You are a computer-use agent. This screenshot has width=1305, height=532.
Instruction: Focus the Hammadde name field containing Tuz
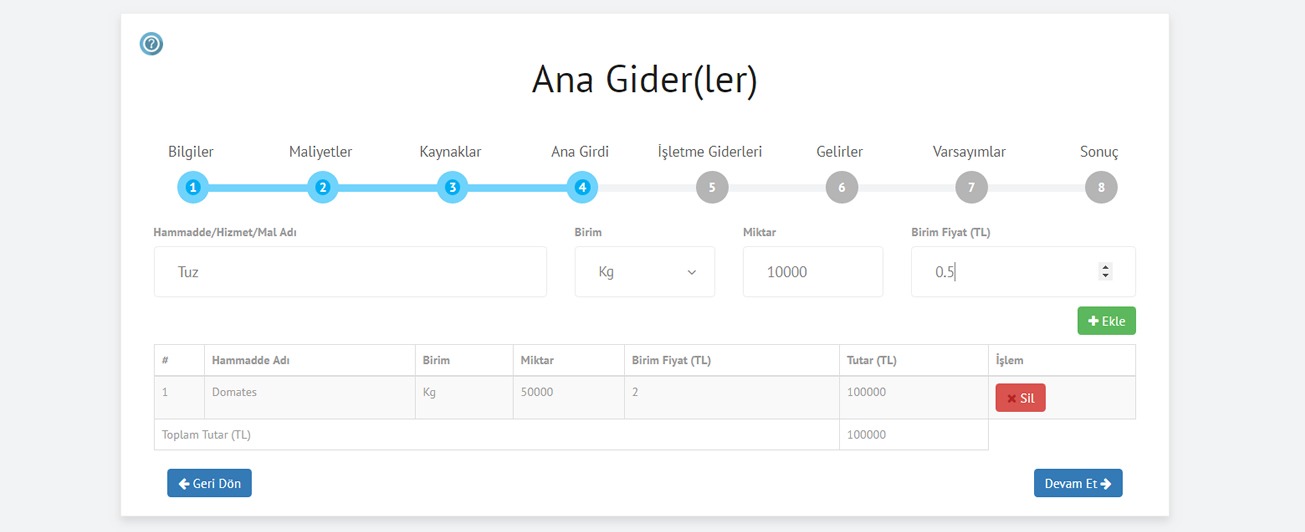[350, 272]
